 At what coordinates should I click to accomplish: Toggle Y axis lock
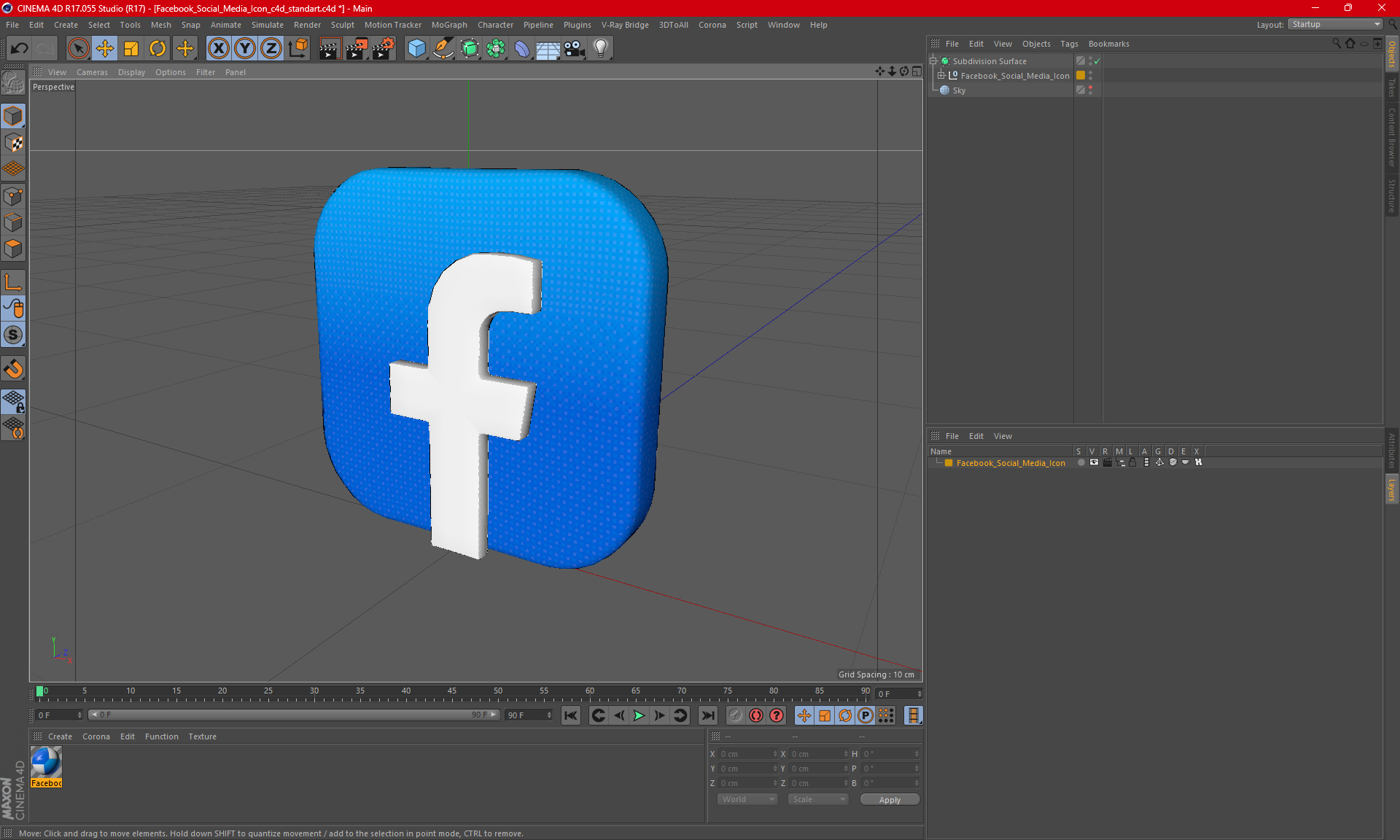pyautogui.click(x=245, y=48)
